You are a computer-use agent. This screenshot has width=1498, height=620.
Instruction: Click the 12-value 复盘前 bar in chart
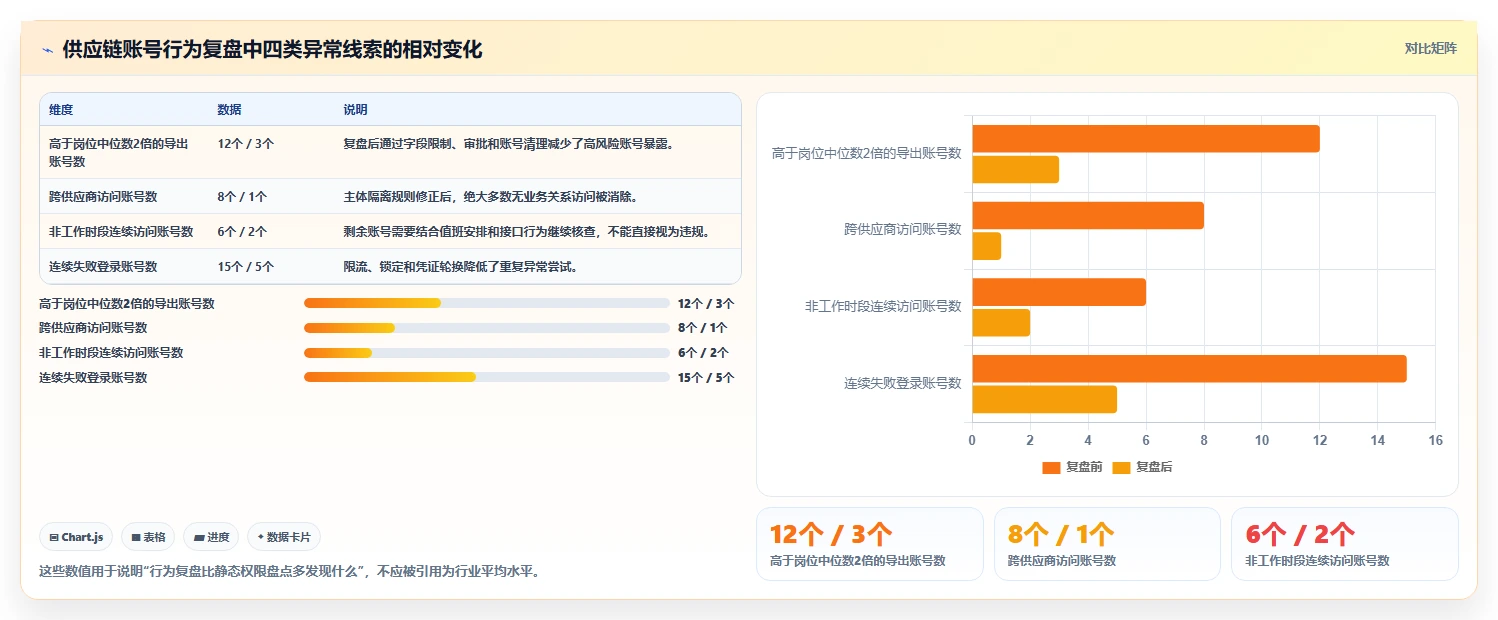tap(1146, 139)
